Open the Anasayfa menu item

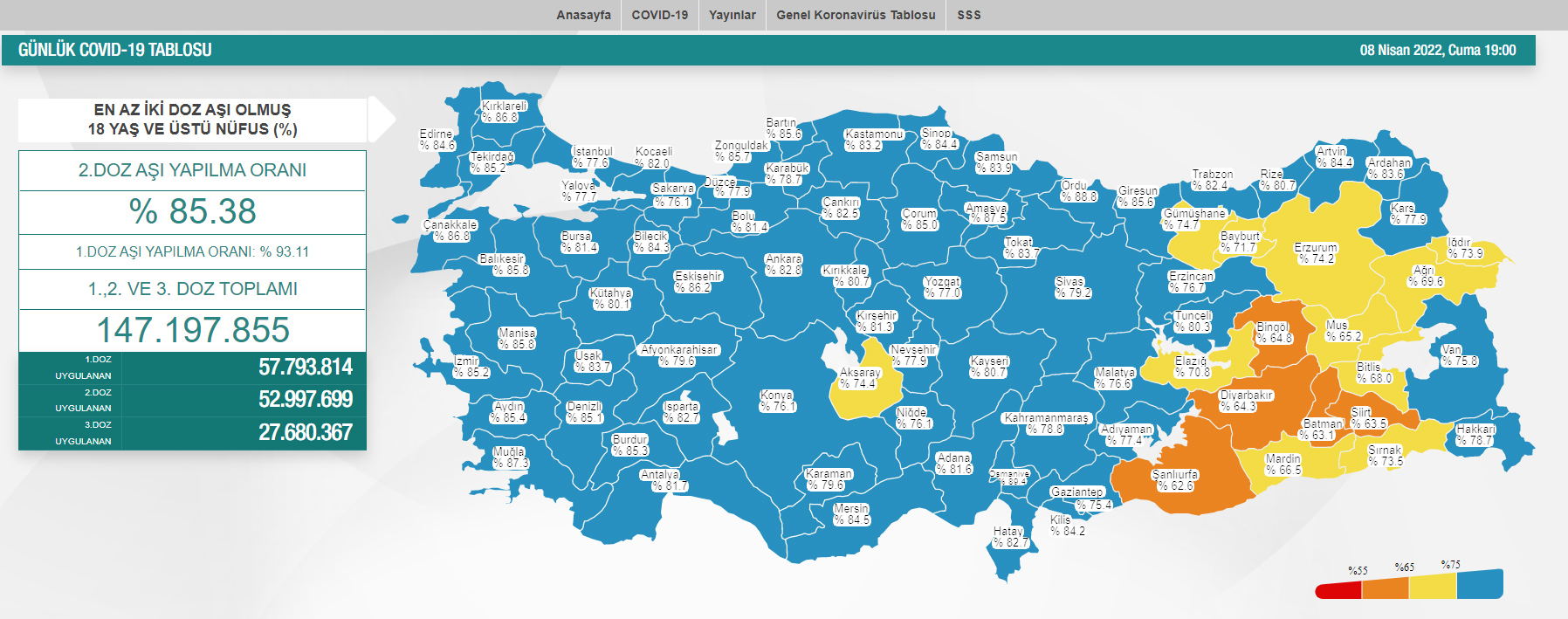[x=583, y=15]
